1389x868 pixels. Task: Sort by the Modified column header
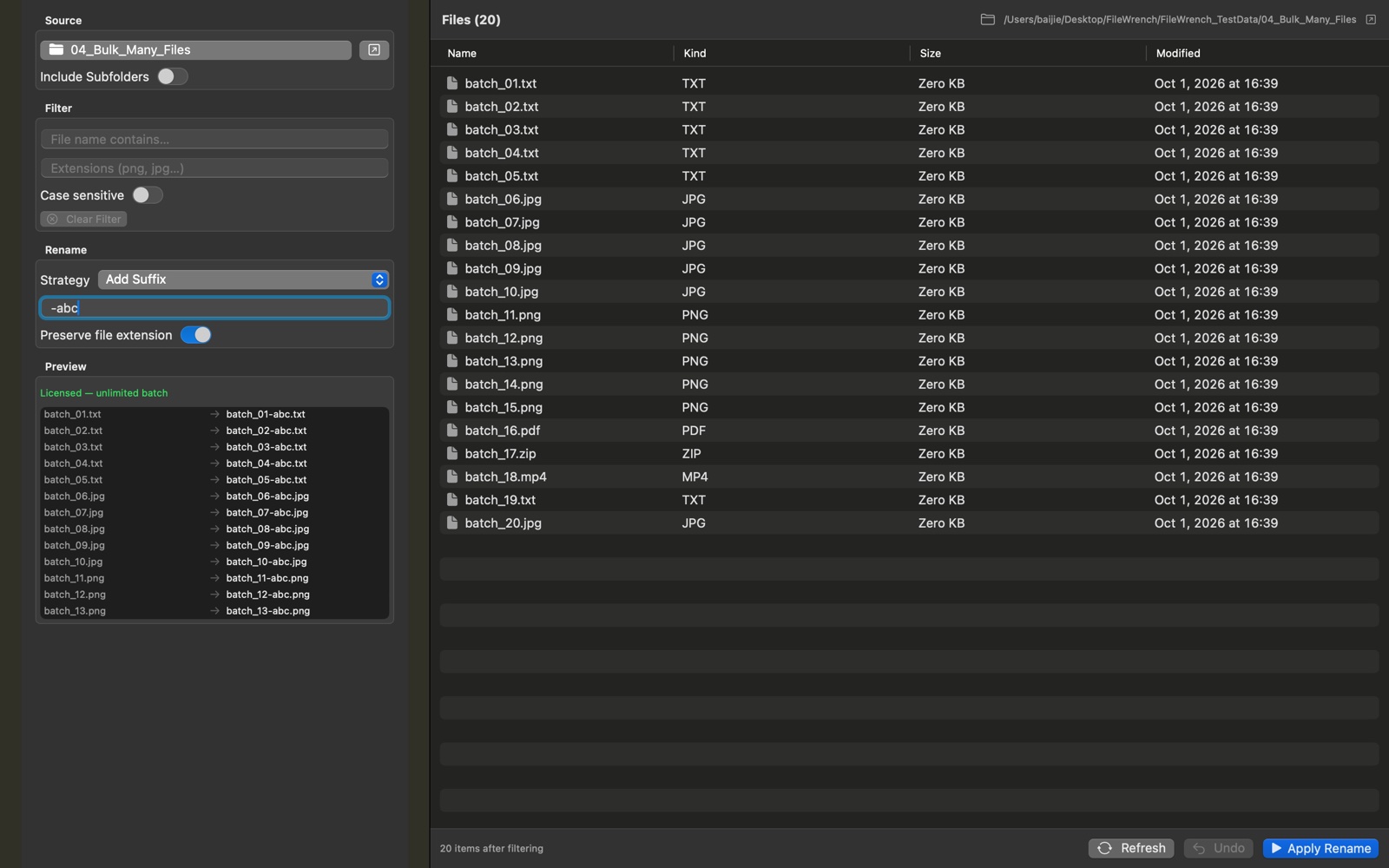pos(1178,53)
